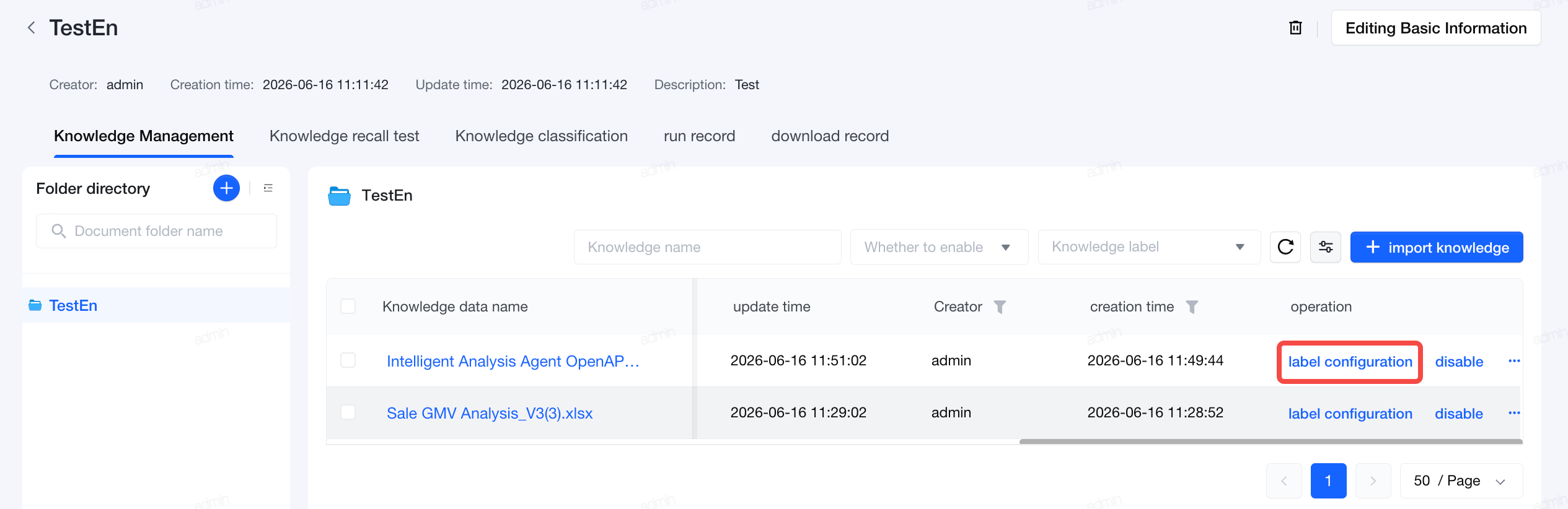
Task: Click the import knowledge button
Action: (x=1436, y=247)
